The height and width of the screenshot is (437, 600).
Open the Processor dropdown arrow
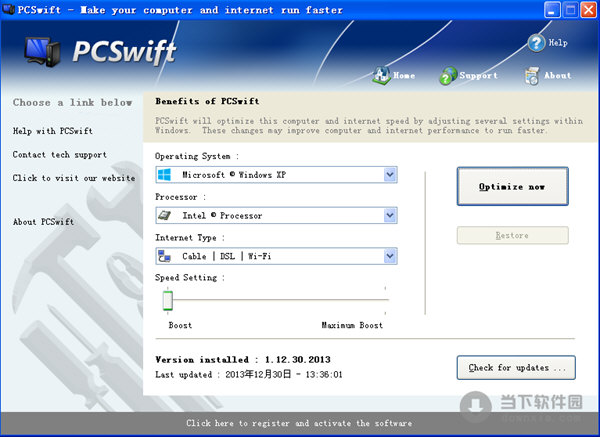390,215
